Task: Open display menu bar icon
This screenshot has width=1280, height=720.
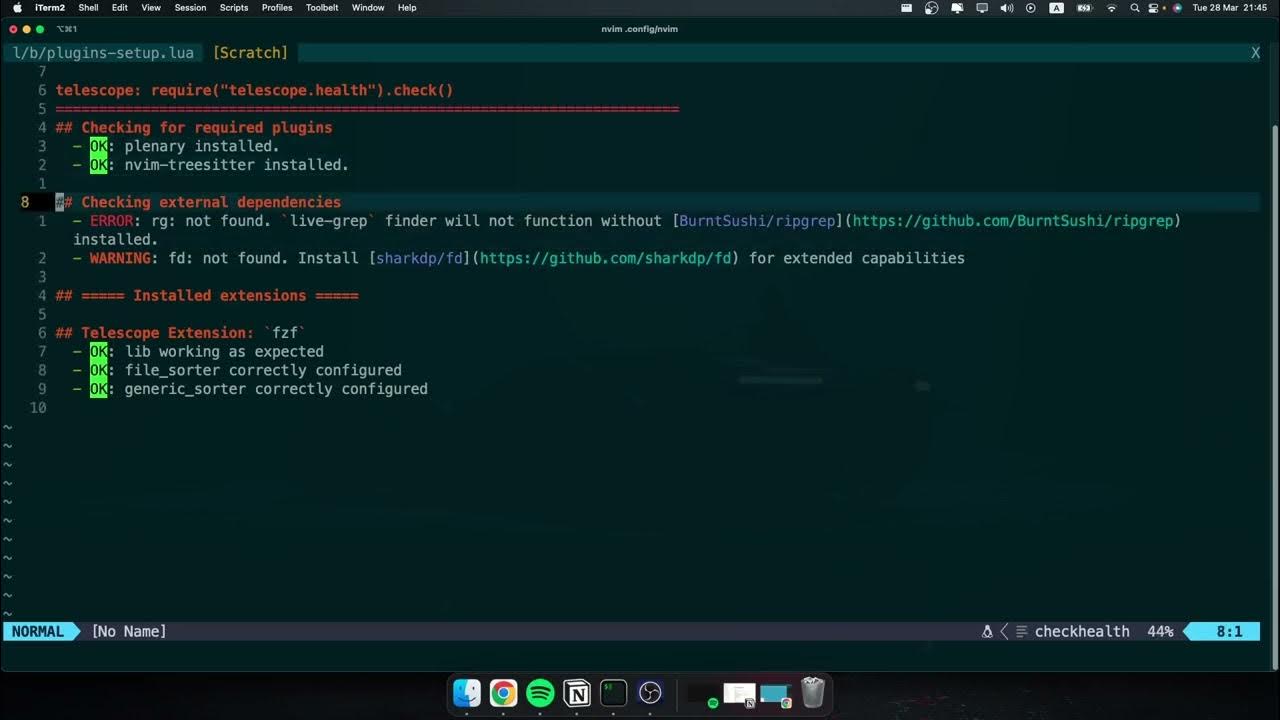Action: coord(981,7)
